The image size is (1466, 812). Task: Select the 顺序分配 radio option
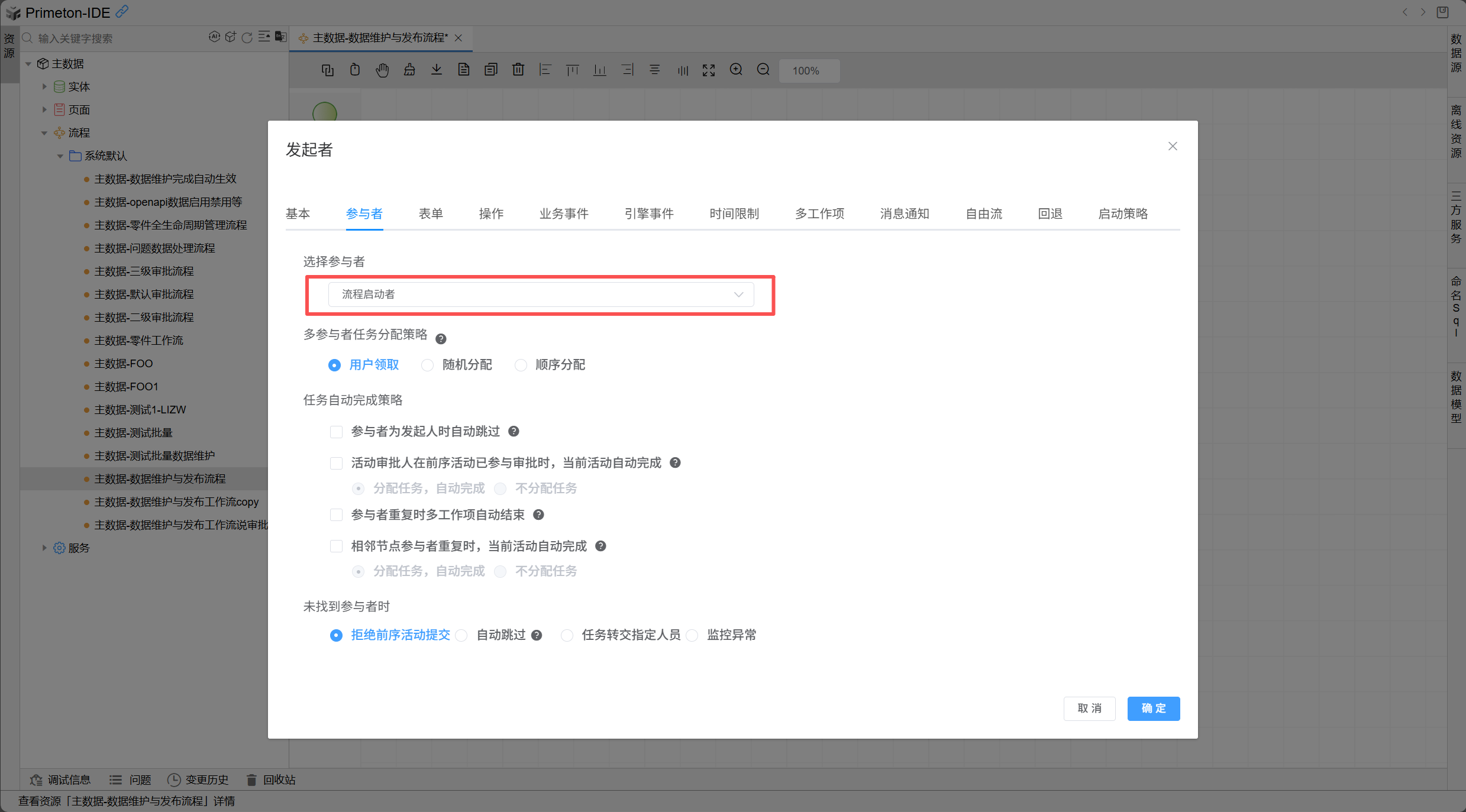pyautogui.click(x=521, y=365)
